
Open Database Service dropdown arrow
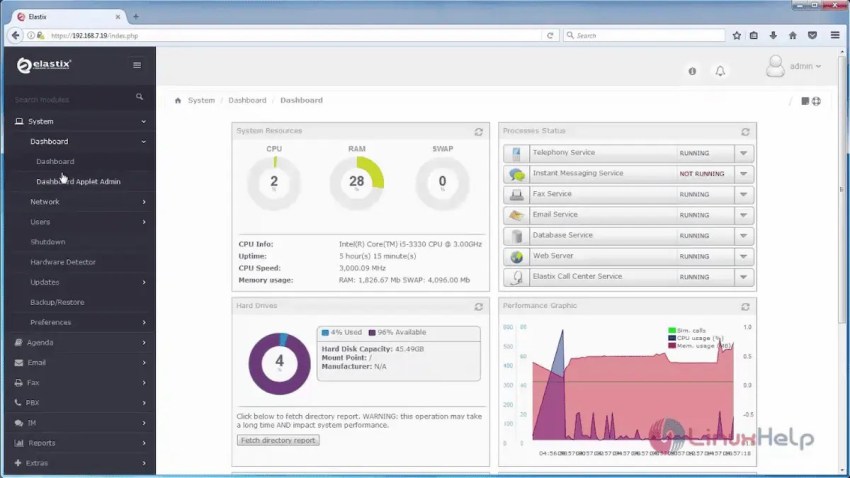pyautogui.click(x=744, y=236)
